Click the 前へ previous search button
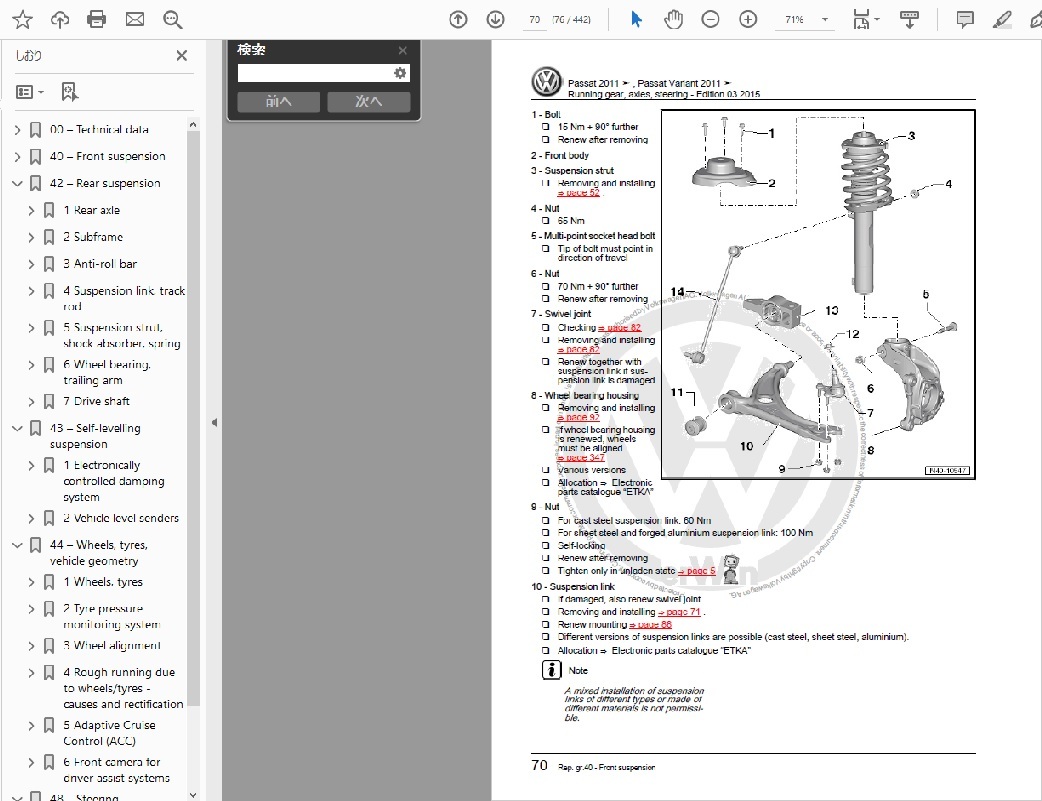Image resolution: width=1042 pixels, height=801 pixels. point(278,102)
